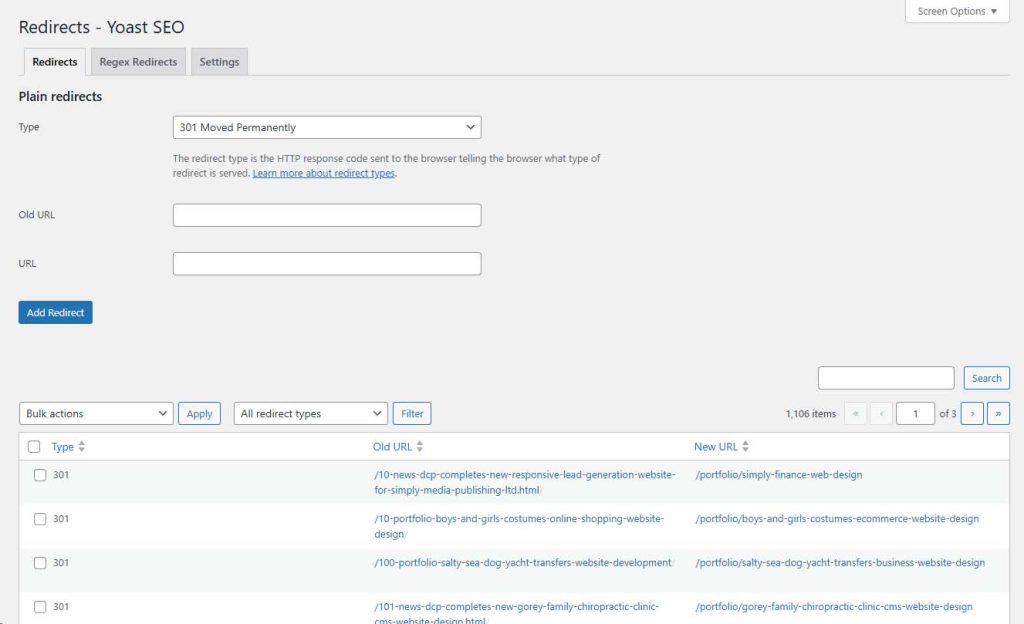
Task: Check the salty-sea-dog redirect row checkbox
Action: [39, 562]
